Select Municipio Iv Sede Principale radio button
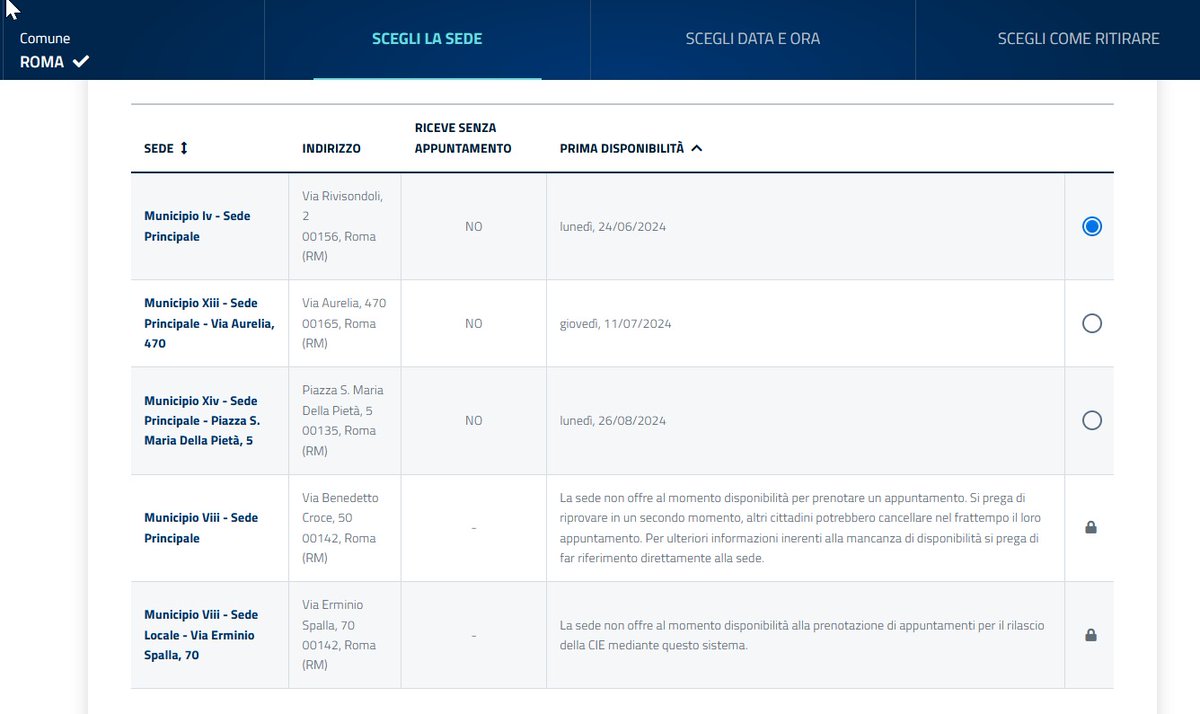Viewport: 1200px width, 714px height. point(1092,227)
